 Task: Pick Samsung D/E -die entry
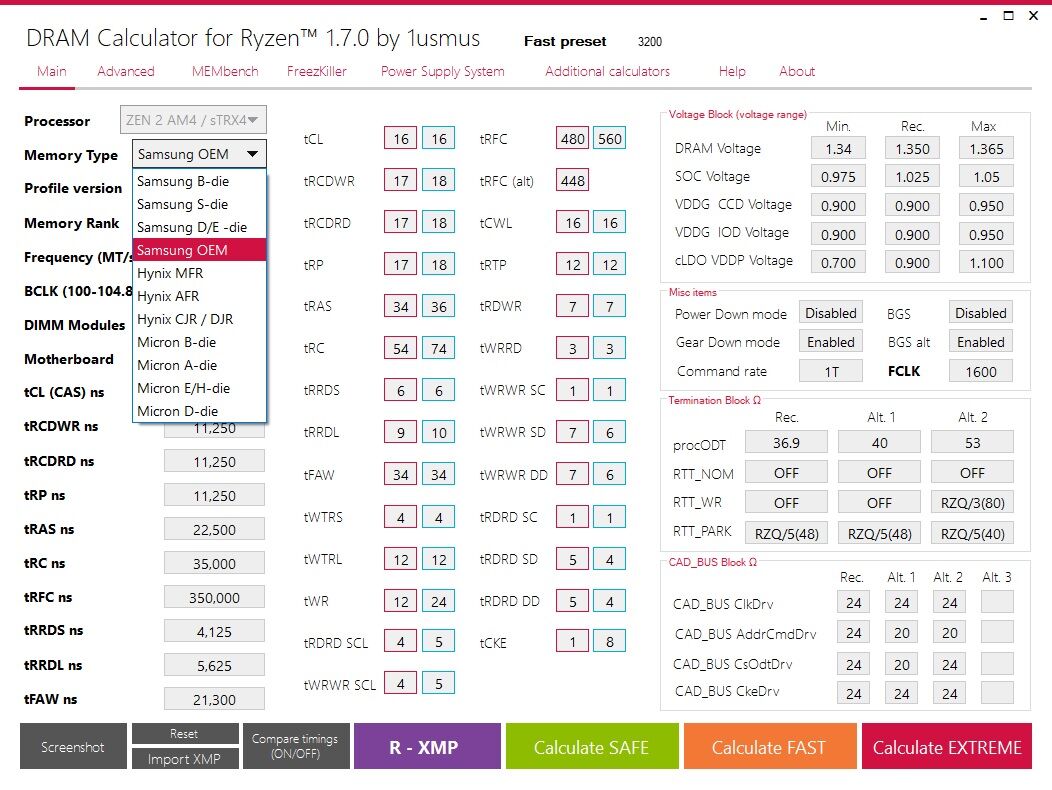[x=199, y=227]
